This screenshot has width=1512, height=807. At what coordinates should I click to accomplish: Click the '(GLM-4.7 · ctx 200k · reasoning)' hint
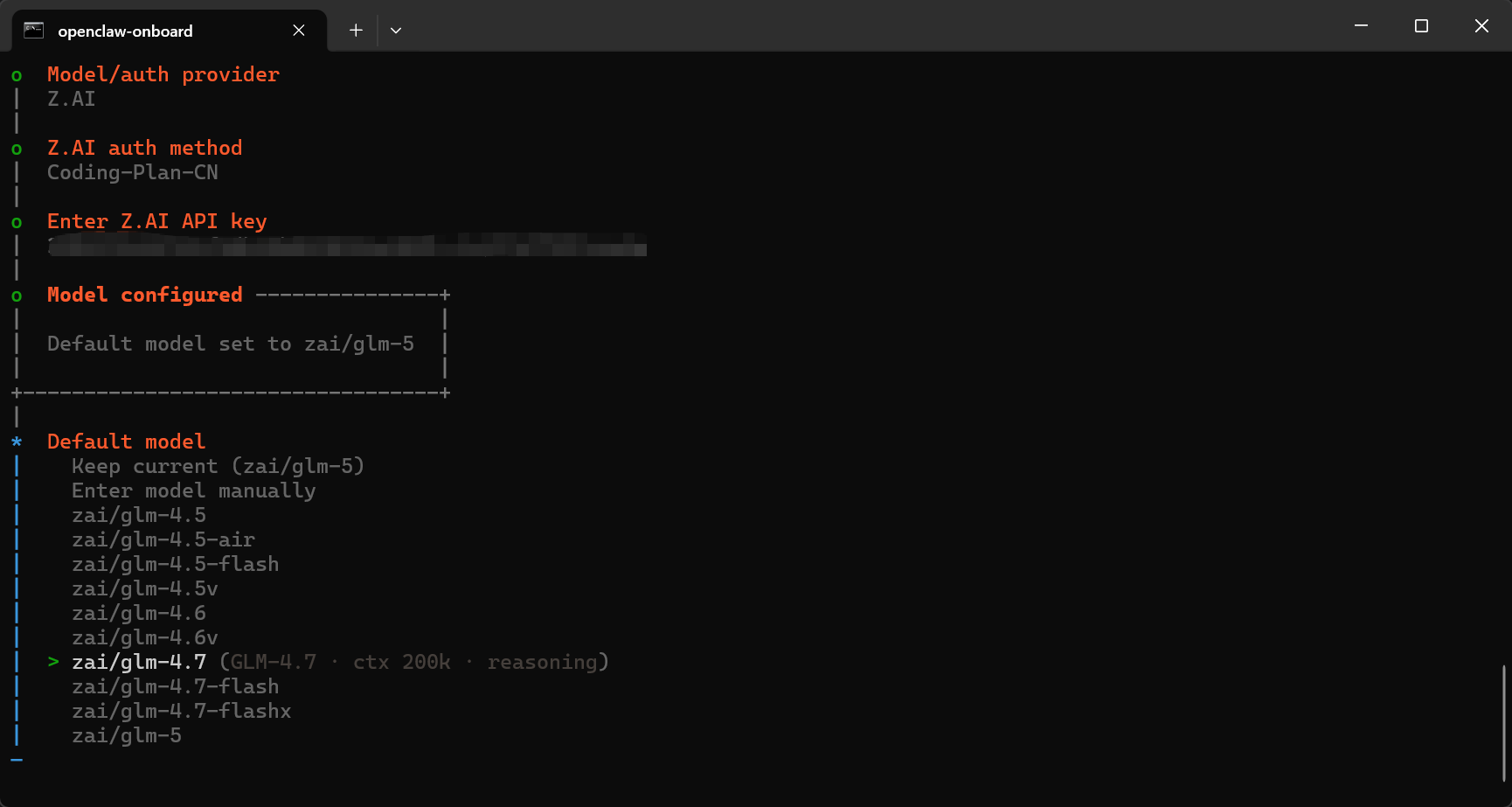[x=413, y=662]
